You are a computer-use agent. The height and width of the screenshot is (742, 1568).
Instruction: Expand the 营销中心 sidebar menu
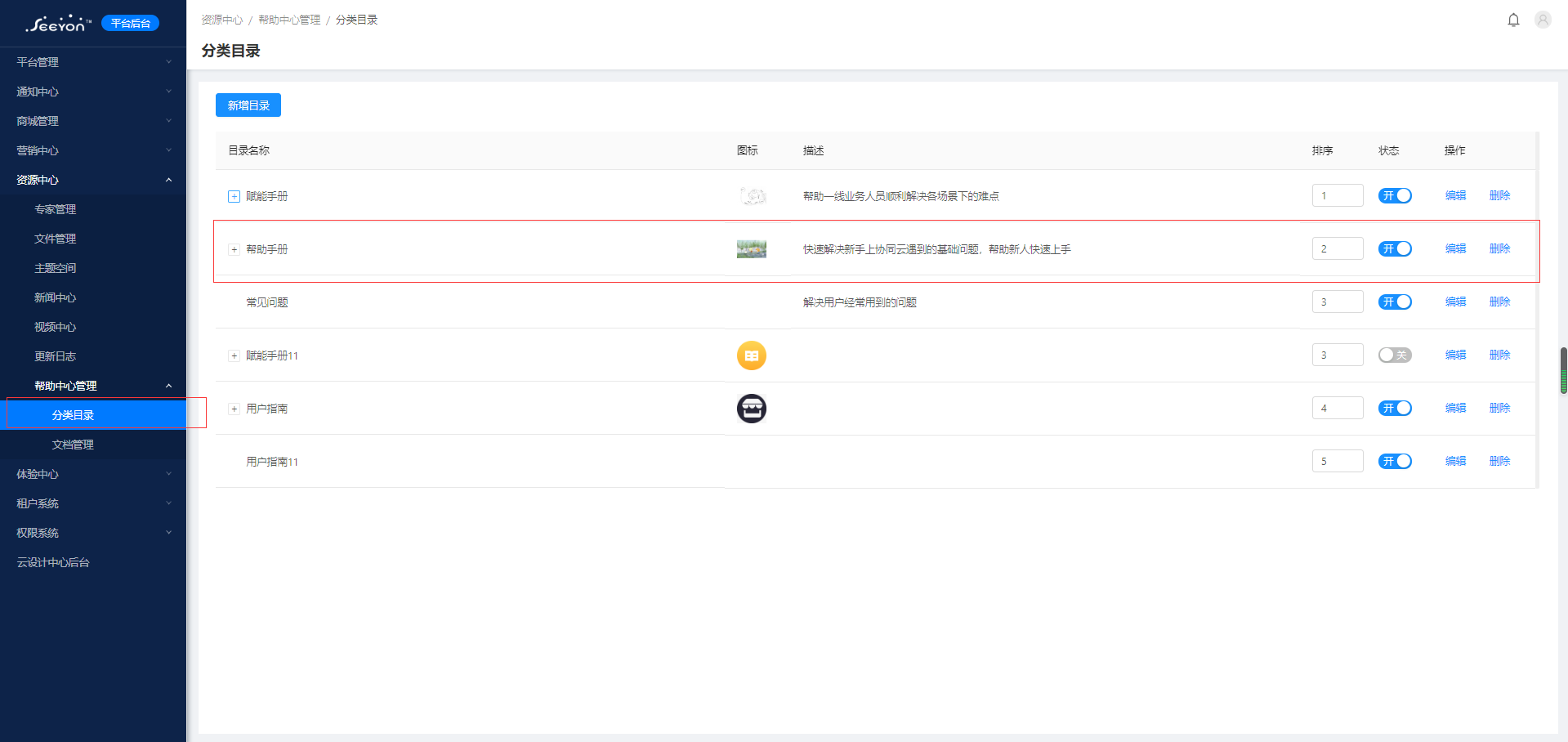93,150
